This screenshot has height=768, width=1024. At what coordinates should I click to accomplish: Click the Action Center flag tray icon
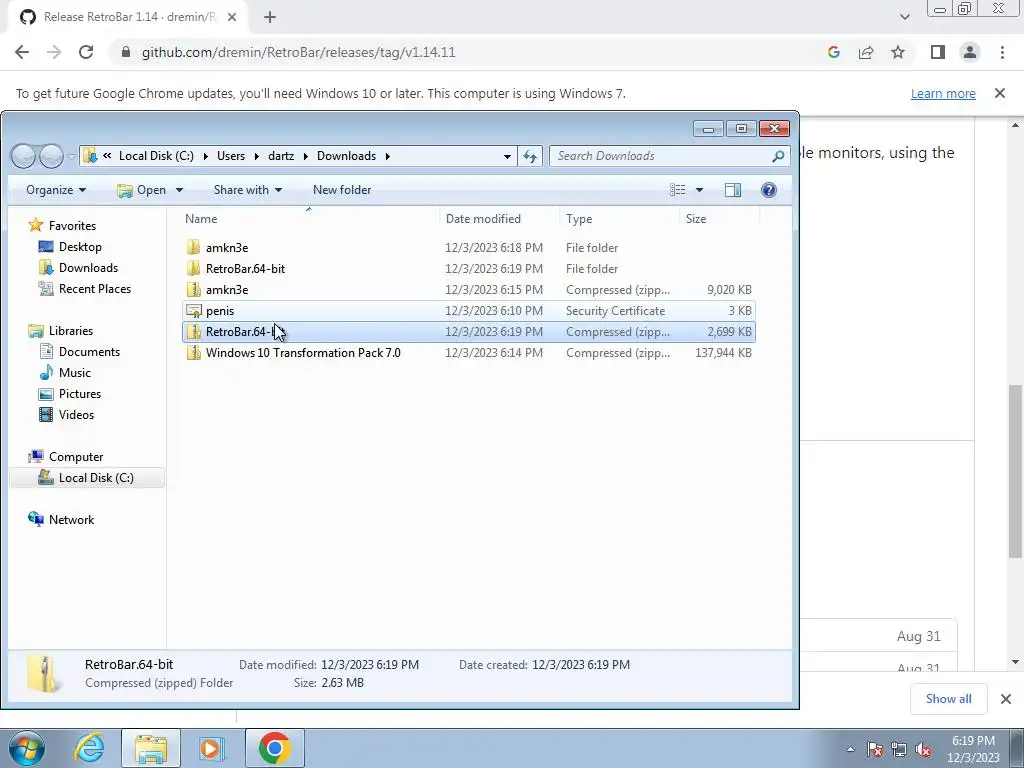pyautogui.click(x=875, y=749)
